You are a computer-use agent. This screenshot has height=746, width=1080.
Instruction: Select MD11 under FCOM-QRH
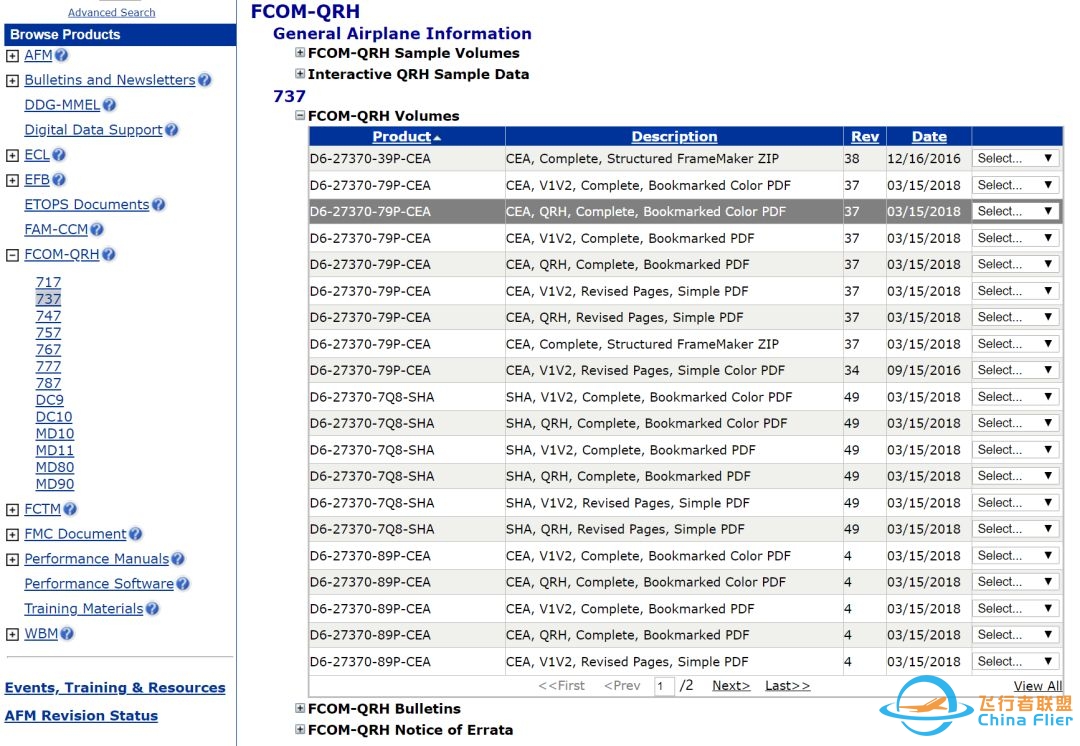[x=54, y=450]
